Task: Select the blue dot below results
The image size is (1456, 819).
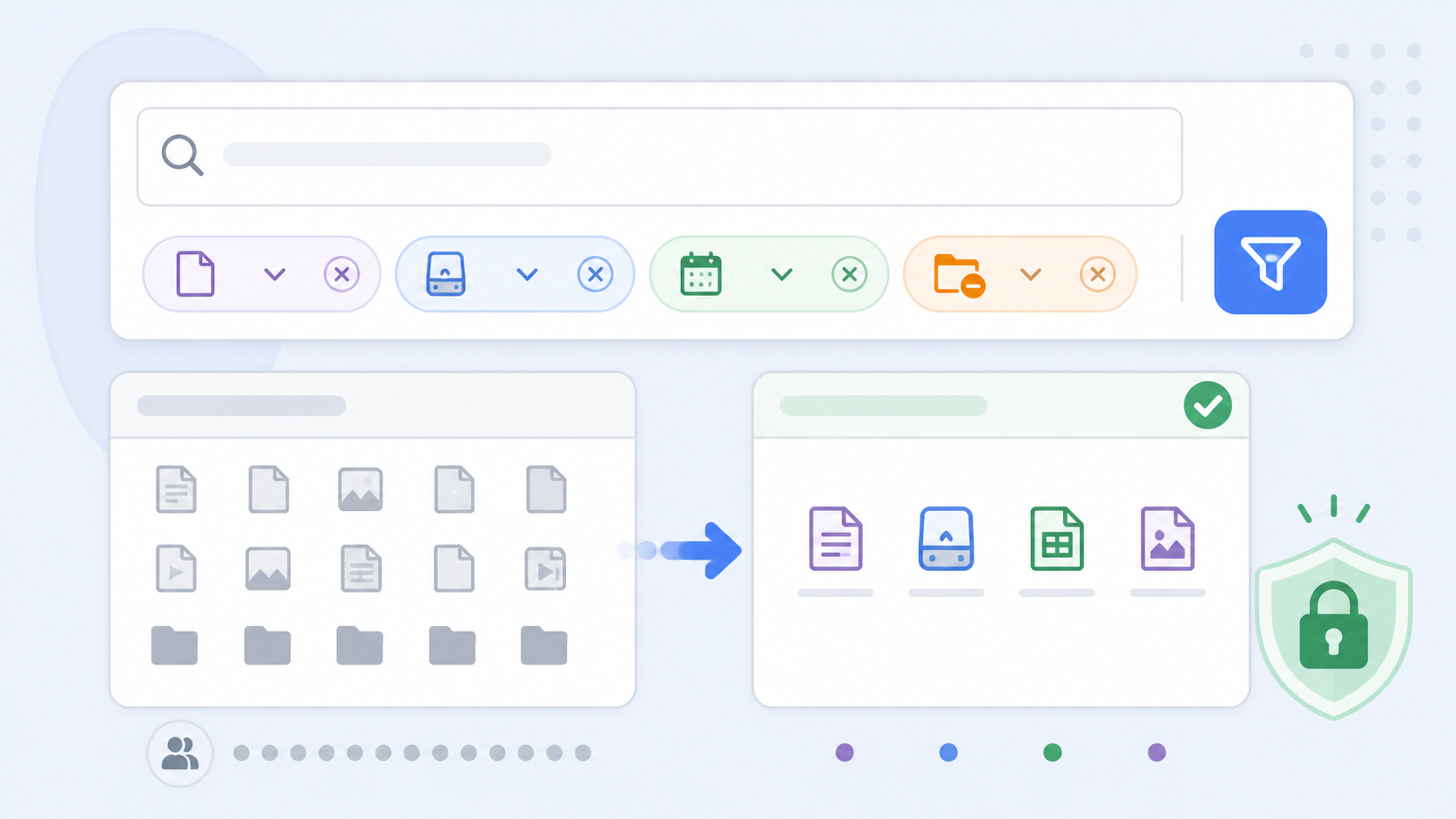Action: click(x=948, y=752)
